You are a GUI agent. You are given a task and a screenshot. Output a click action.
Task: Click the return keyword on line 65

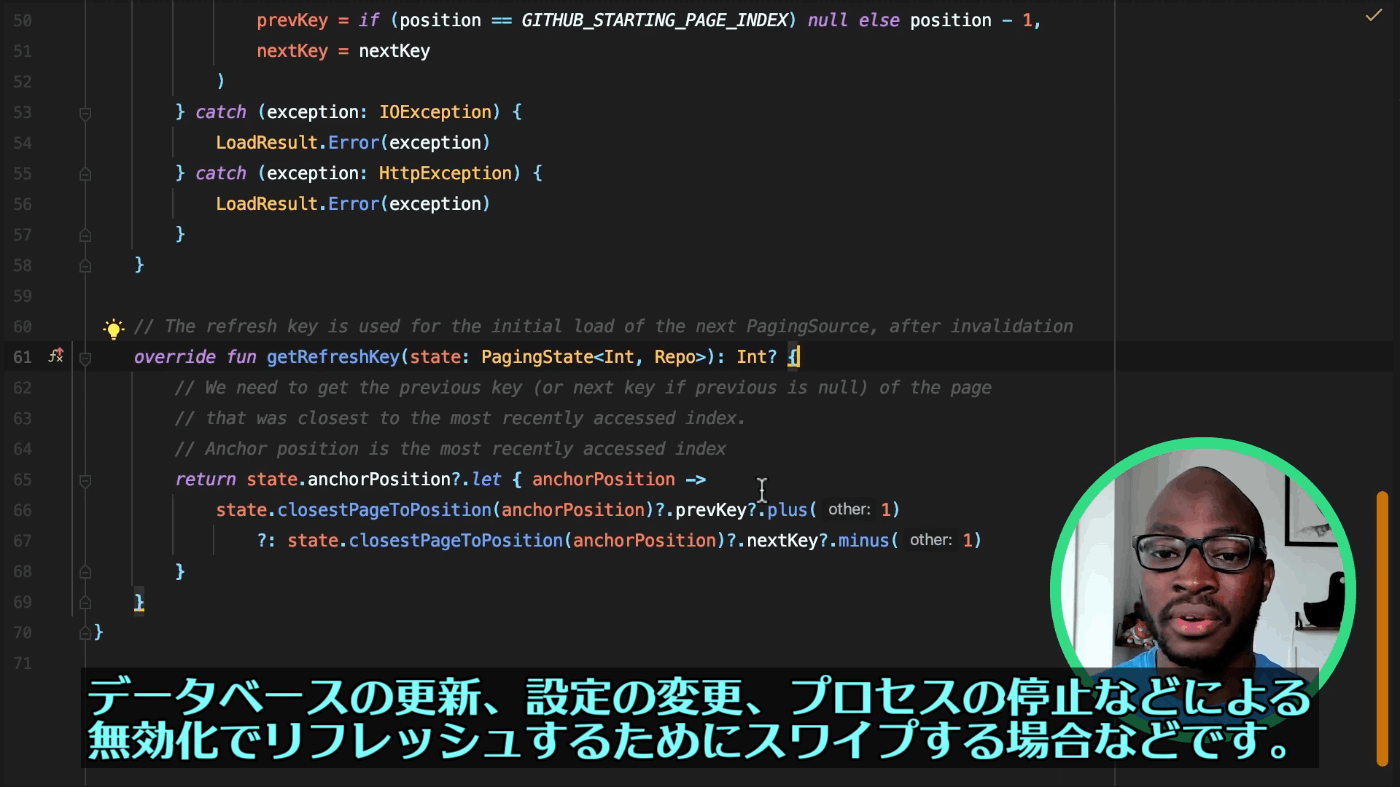(x=206, y=479)
